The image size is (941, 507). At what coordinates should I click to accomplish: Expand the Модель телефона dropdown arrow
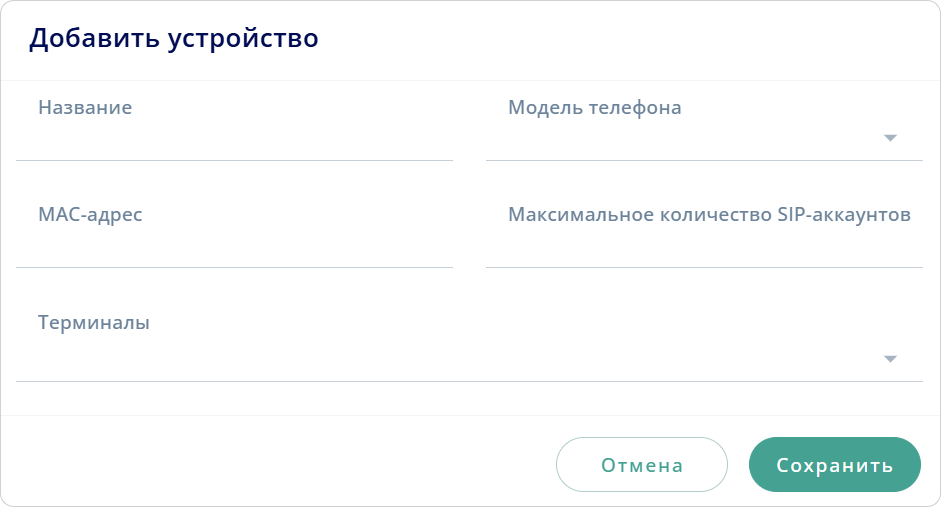891,138
